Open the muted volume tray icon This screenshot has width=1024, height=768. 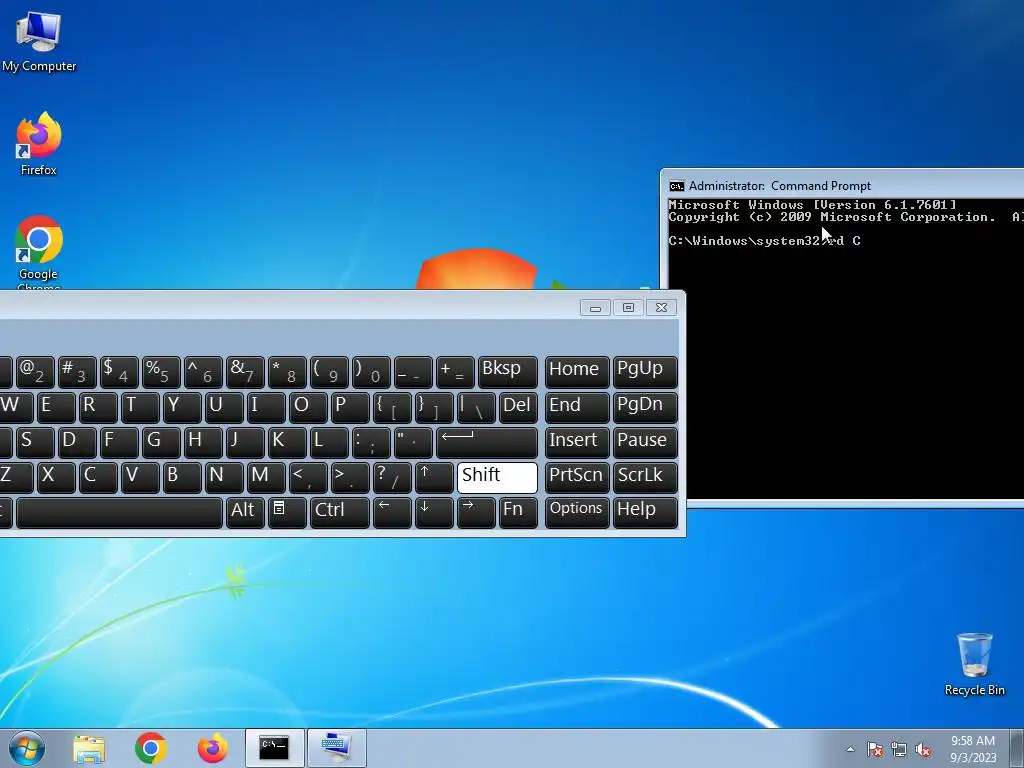923,749
